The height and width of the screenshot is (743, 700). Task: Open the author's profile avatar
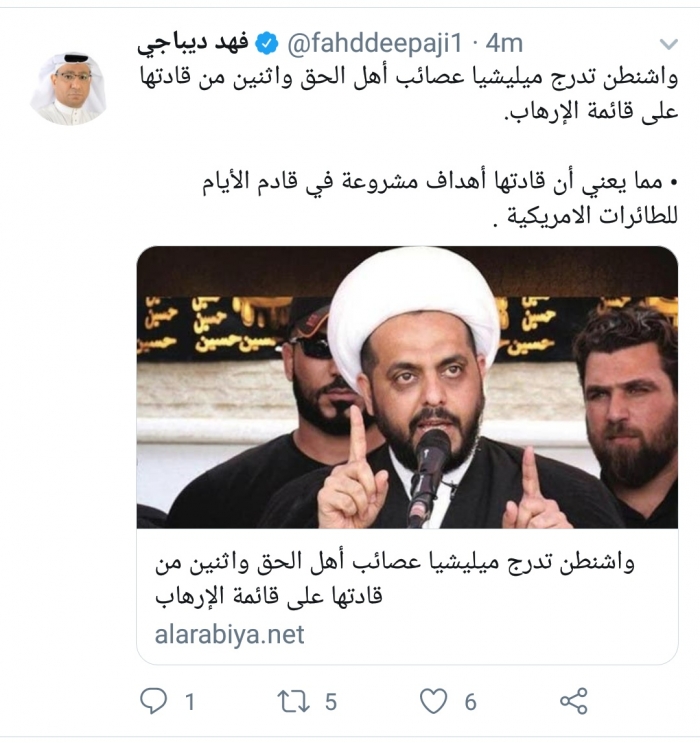click(68, 88)
